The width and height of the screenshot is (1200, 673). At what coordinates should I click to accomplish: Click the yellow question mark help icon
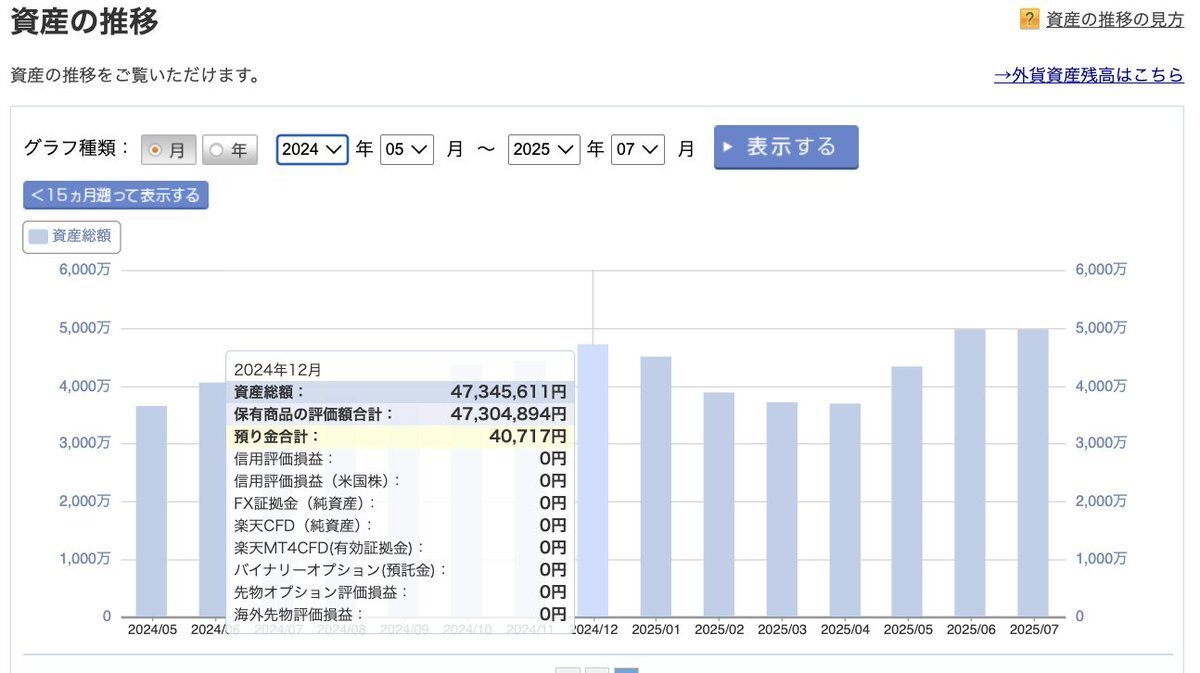(x=1030, y=19)
